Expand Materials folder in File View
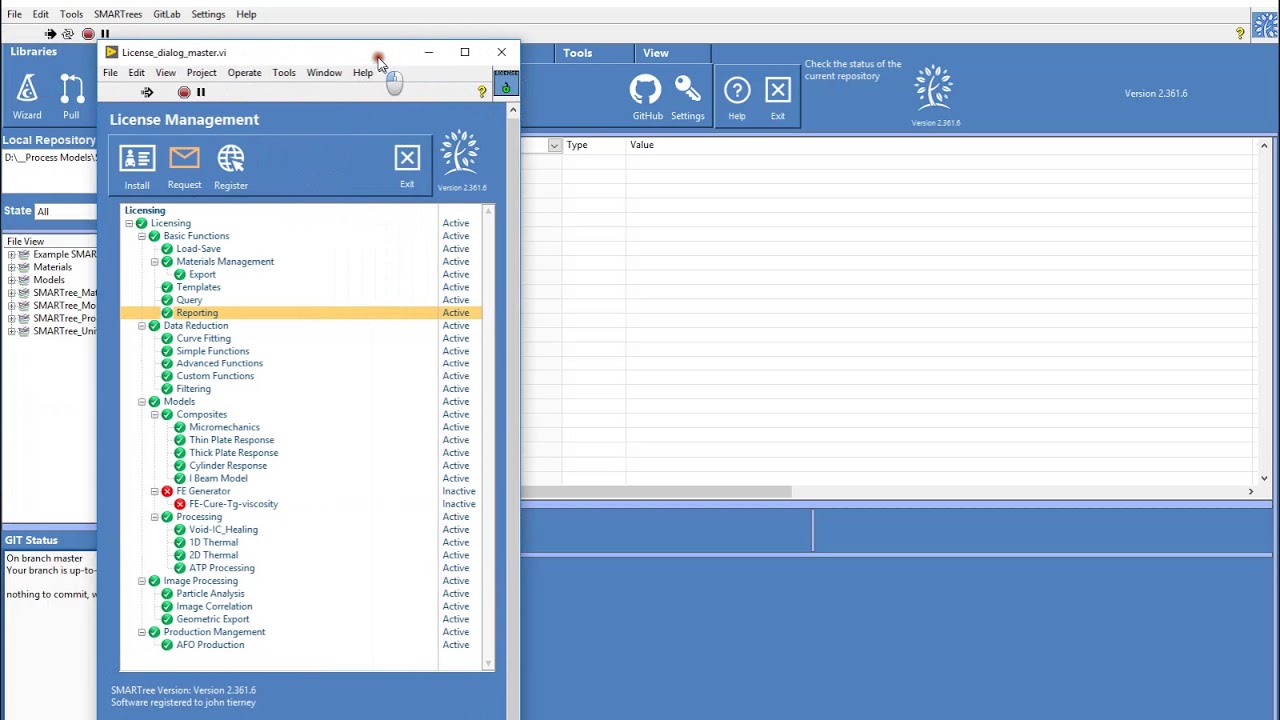Screen dimensions: 1280x720 [x=11, y=267]
